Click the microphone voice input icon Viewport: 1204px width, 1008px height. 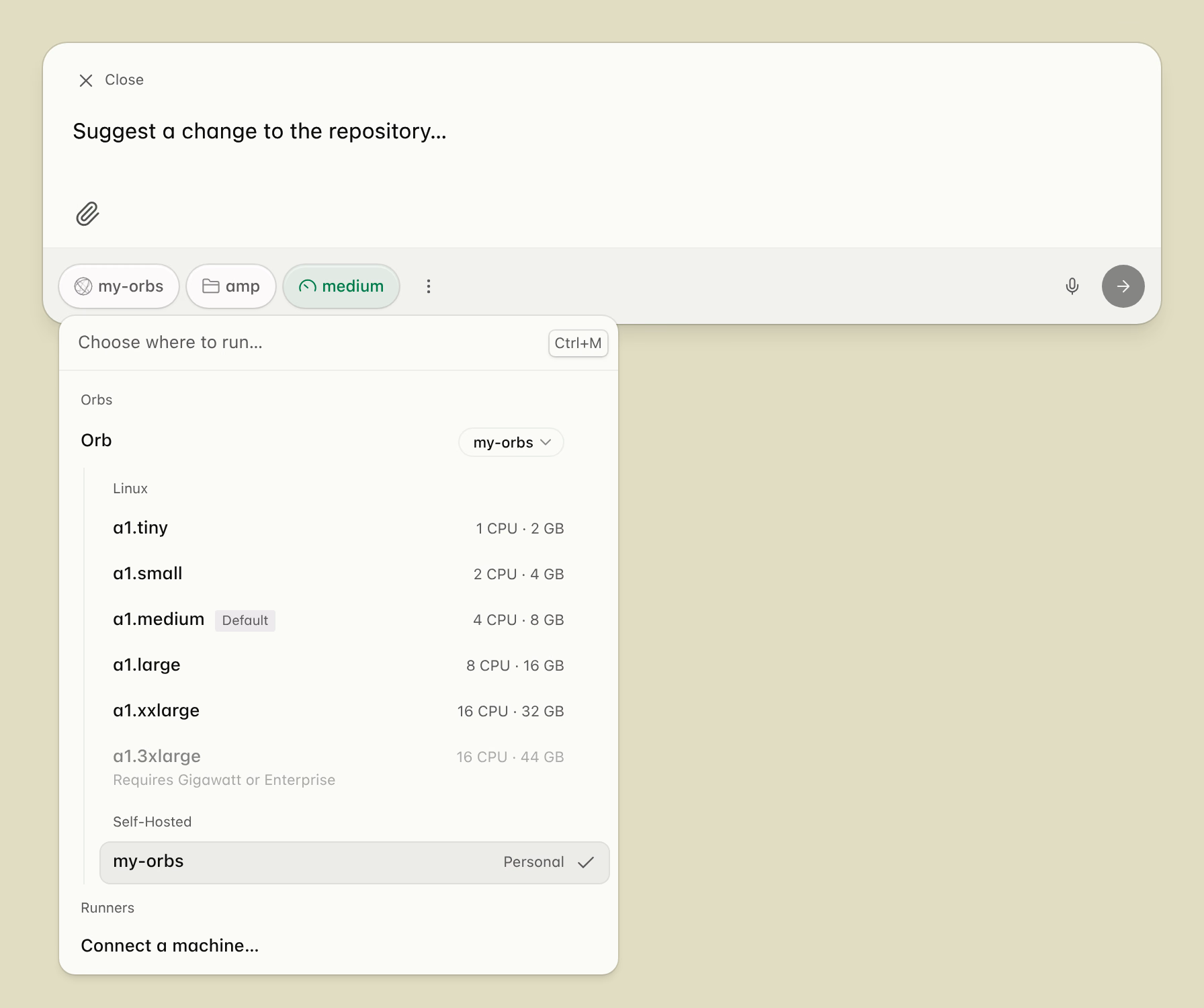(1072, 286)
